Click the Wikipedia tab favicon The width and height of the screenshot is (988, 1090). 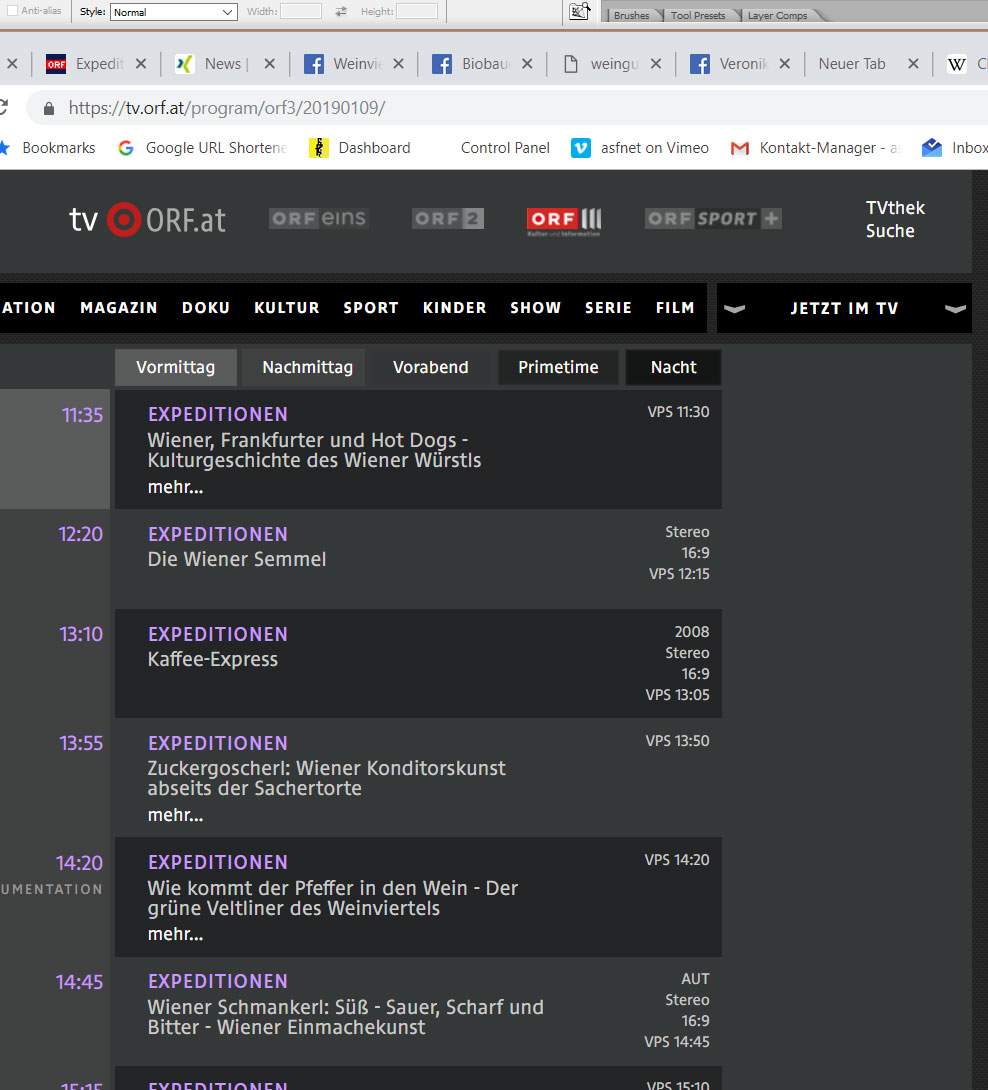click(x=957, y=65)
